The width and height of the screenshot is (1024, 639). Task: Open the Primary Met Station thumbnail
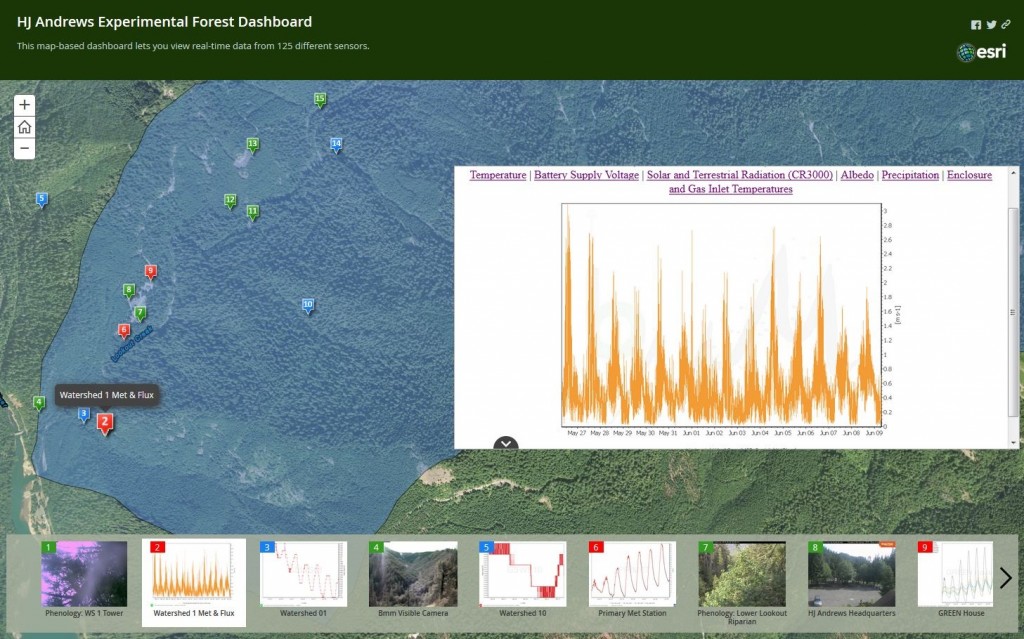pos(632,575)
